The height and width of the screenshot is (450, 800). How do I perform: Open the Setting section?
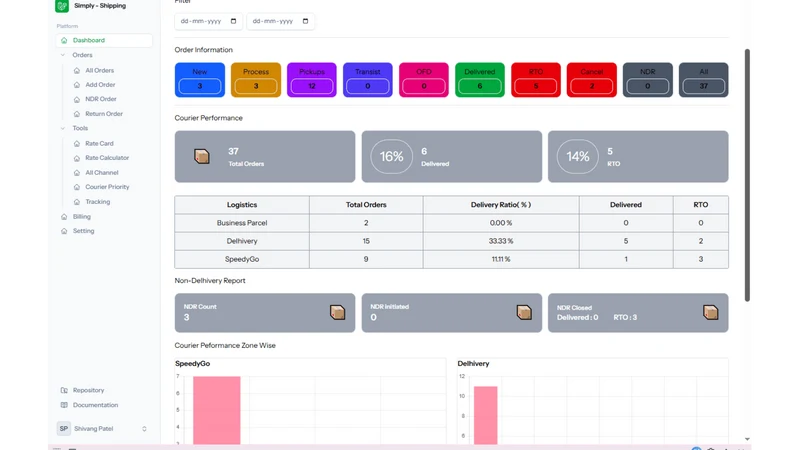pyautogui.click(x=83, y=231)
